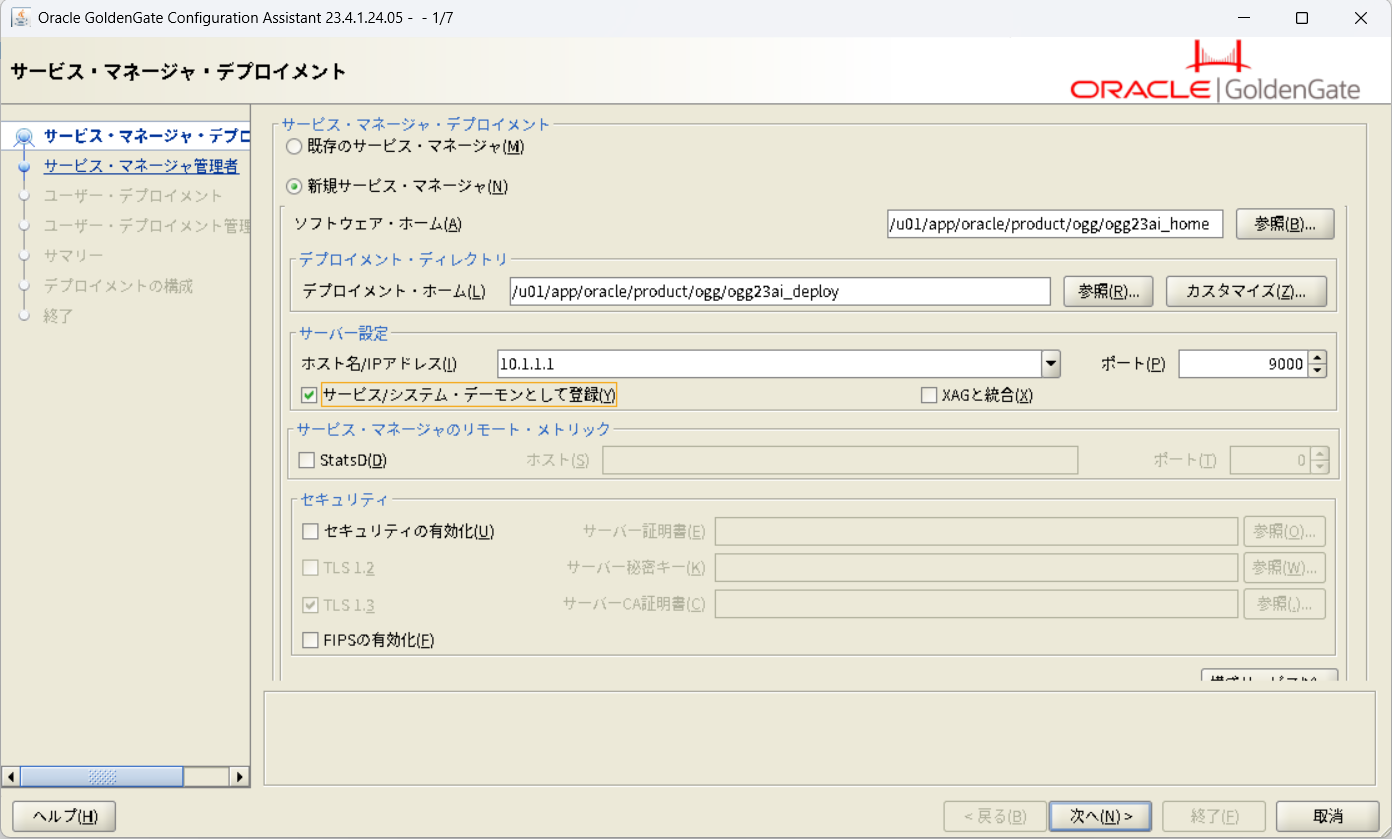Cancel the wizard with 取消
This screenshot has height=839, width=1392.
click(1326, 816)
